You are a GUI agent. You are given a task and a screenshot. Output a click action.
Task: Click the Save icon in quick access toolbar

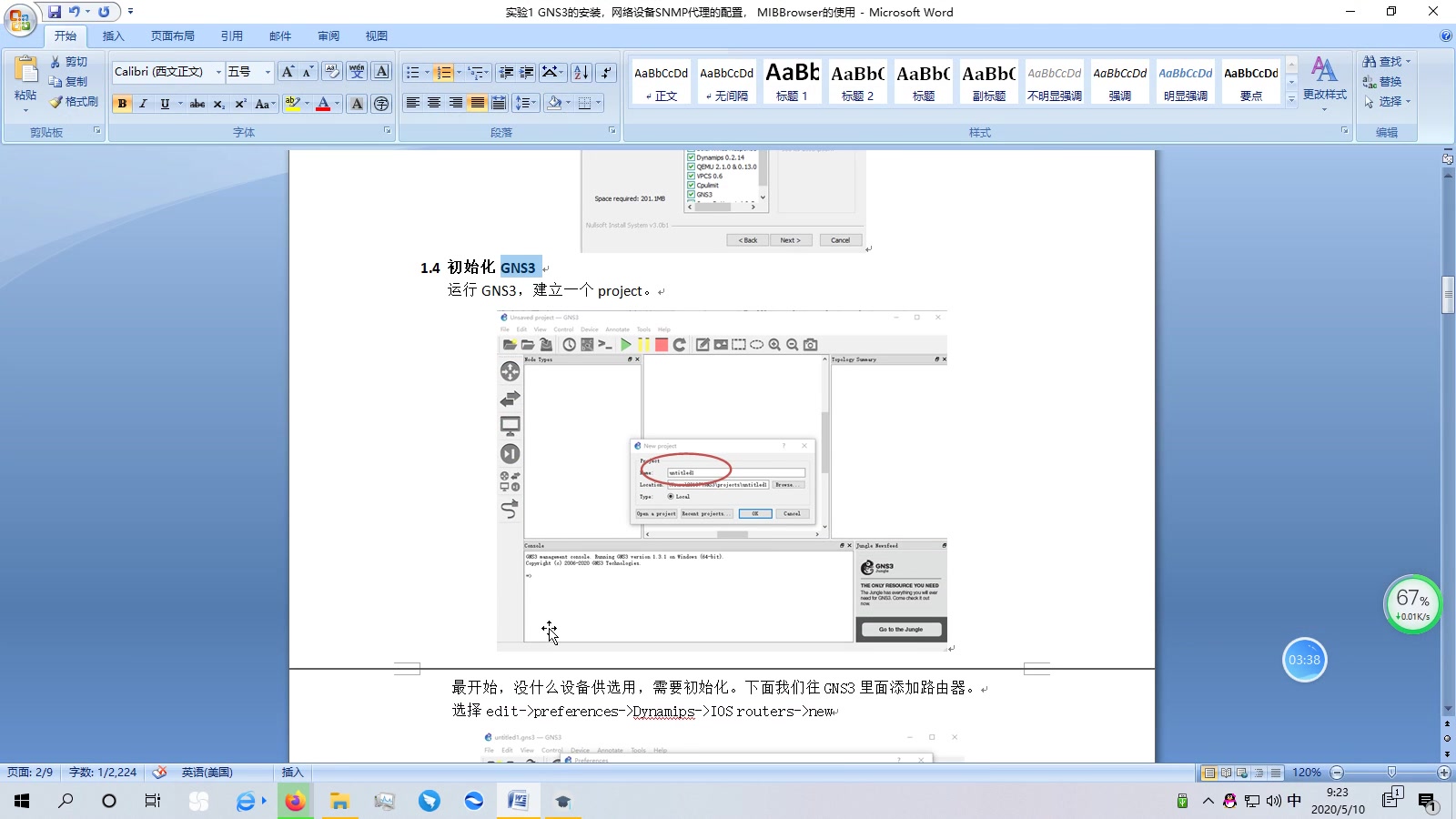point(55,12)
